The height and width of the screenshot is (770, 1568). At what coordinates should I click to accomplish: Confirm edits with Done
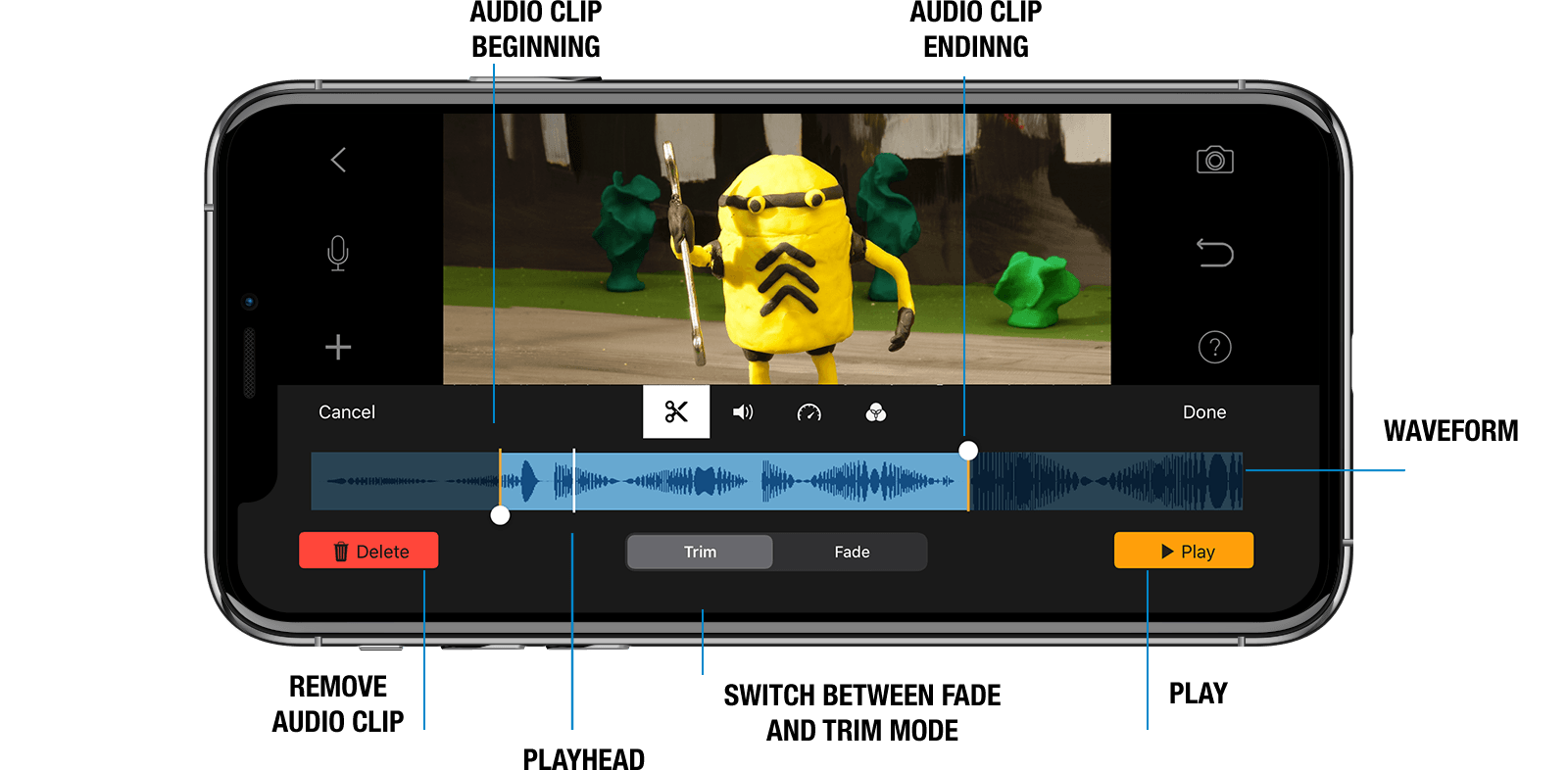click(x=1204, y=412)
